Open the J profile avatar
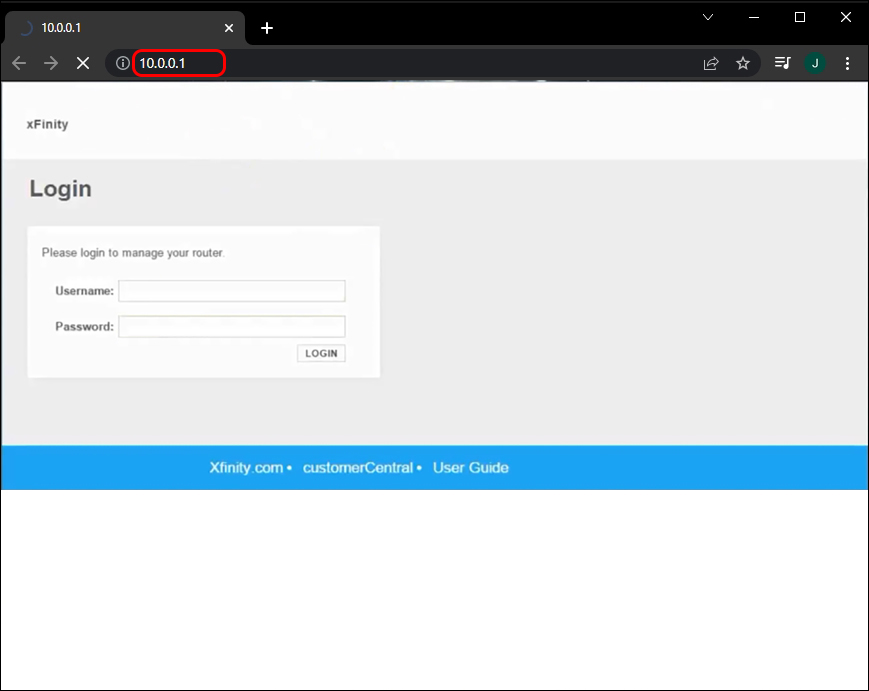The width and height of the screenshot is (869, 691). (x=815, y=63)
